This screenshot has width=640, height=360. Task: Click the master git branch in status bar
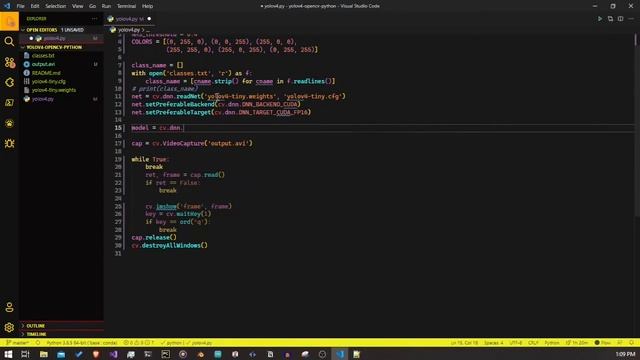[17, 343]
